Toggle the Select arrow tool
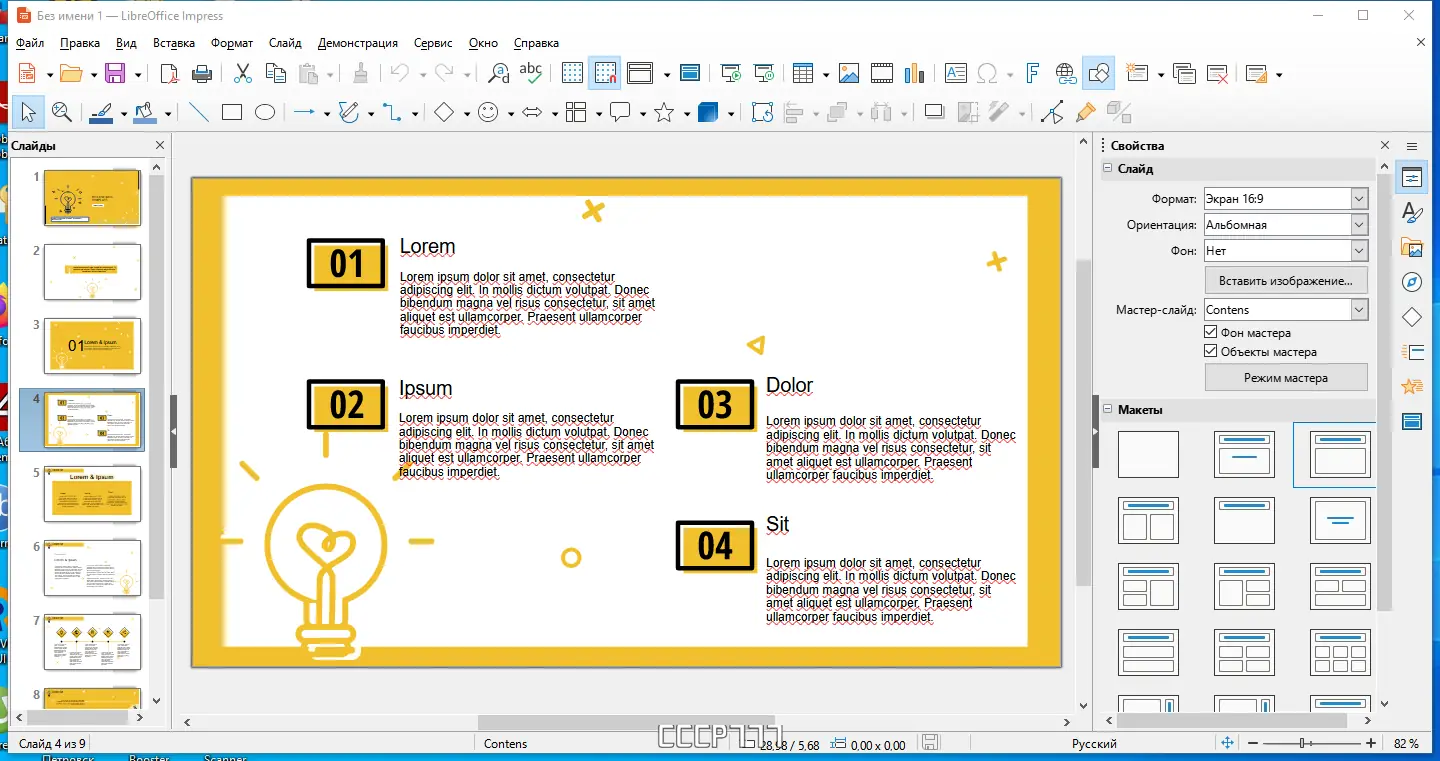Viewport: 1440px width, 761px height. (x=28, y=112)
